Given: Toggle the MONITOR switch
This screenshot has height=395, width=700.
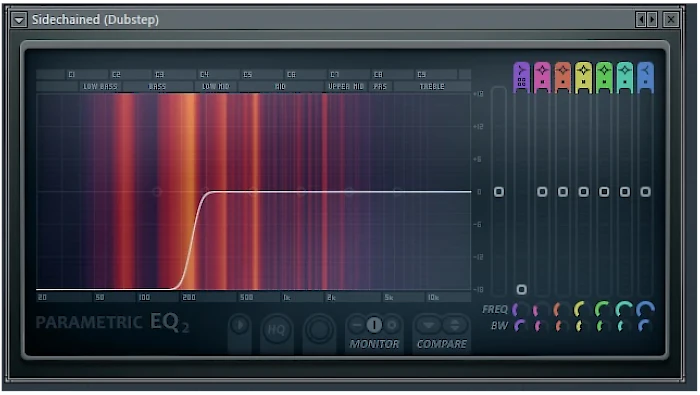Looking at the screenshot, I should pyautogui.click(x=374, y=325).
